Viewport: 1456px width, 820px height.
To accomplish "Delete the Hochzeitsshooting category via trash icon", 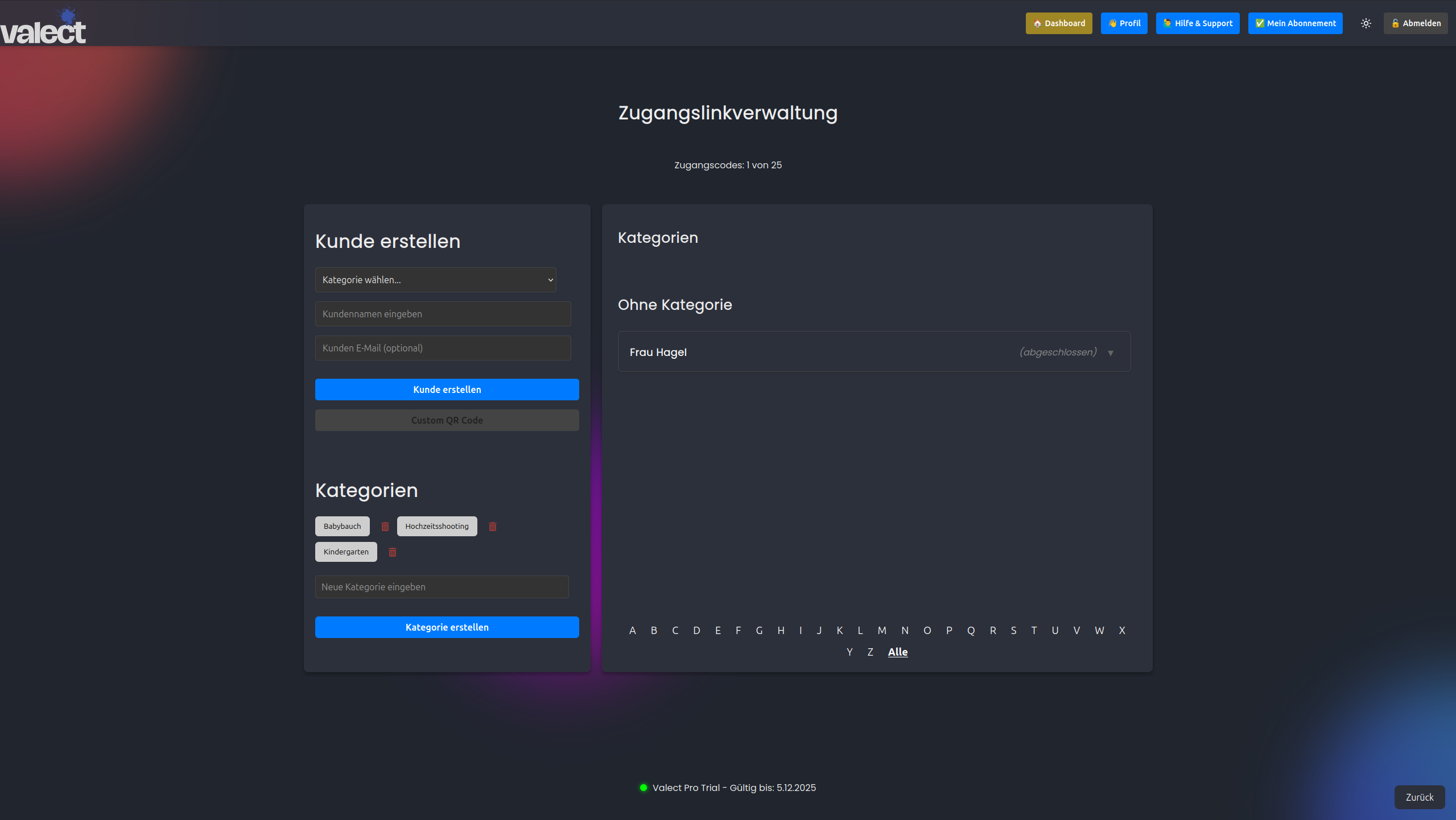I will (x=492, y=526).
